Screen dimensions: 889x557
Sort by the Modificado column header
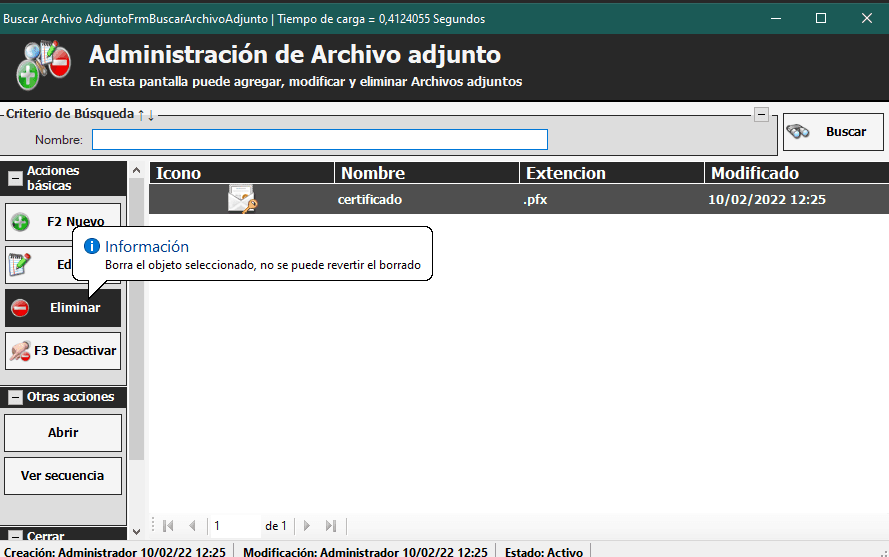coord(796,173)
